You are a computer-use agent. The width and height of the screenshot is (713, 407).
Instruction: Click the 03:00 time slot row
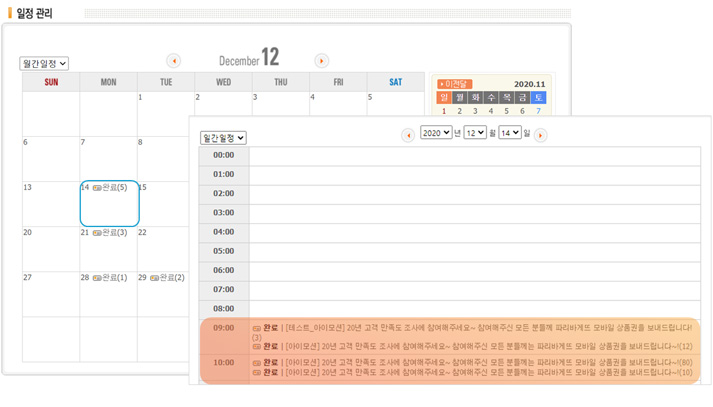point(474,213)
